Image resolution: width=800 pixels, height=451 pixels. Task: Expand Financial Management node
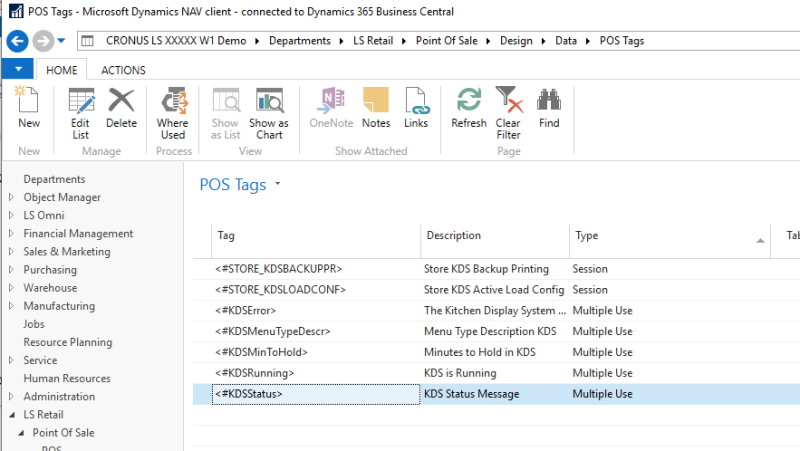click(11, 233)
